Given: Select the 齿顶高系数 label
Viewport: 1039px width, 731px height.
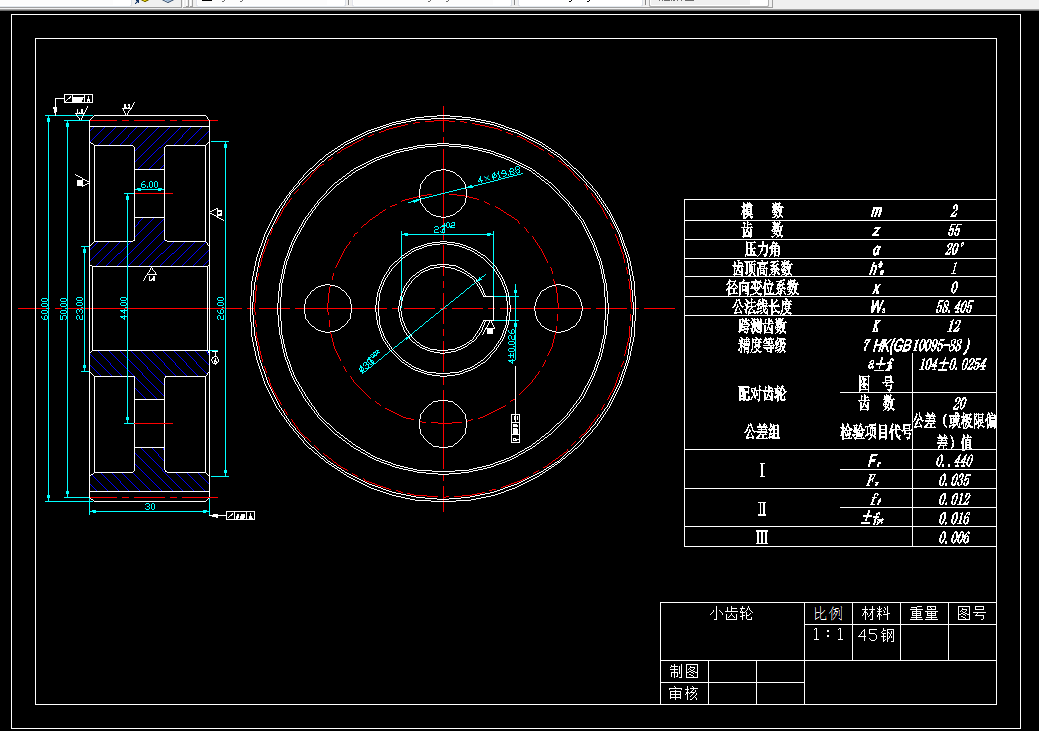Looking at the screenshot, I should pyautogui.click(x=762, y=268).
